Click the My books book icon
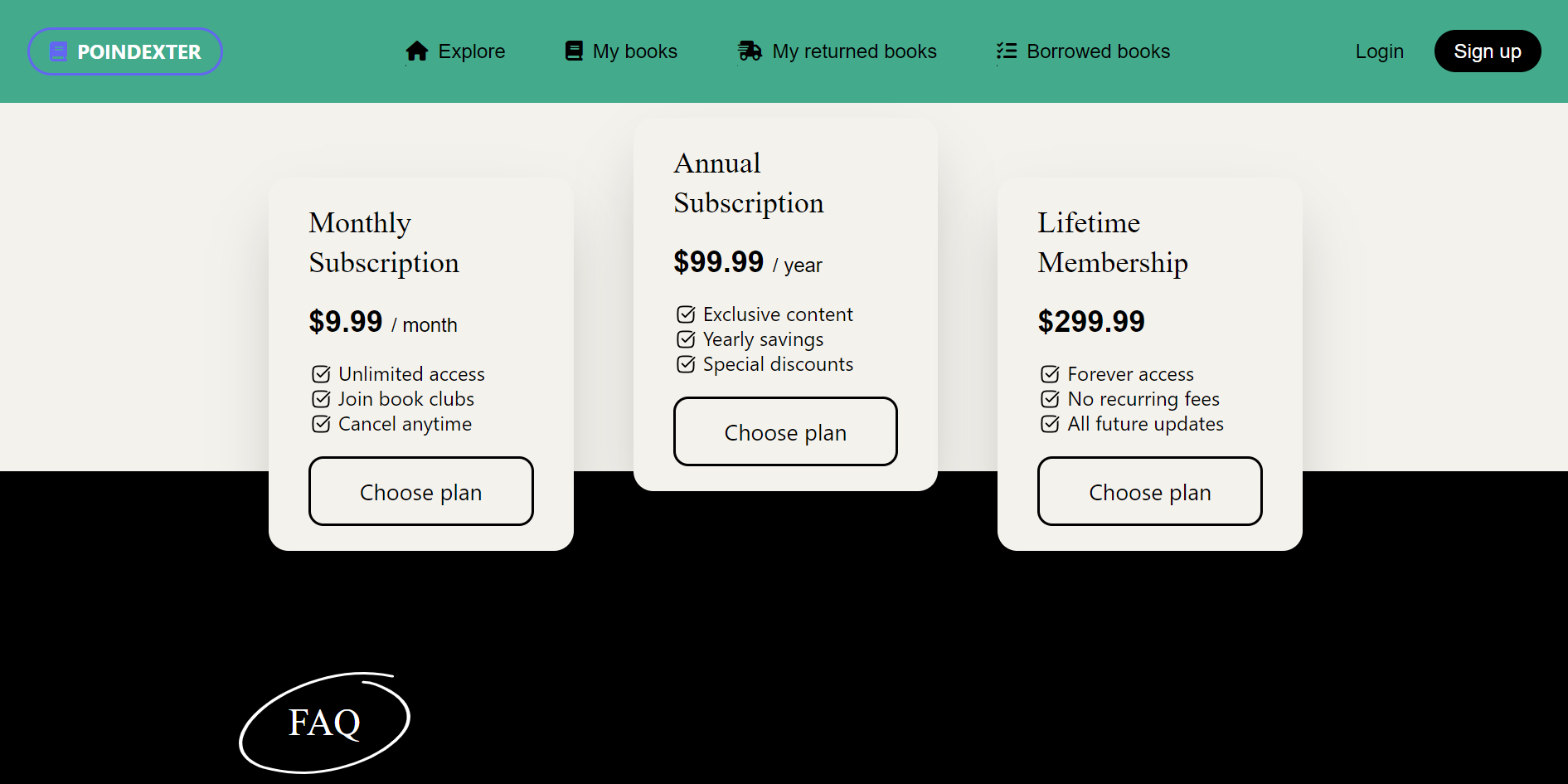The image size is (1568, 784). pyautogui.click(x=574, y=51)
